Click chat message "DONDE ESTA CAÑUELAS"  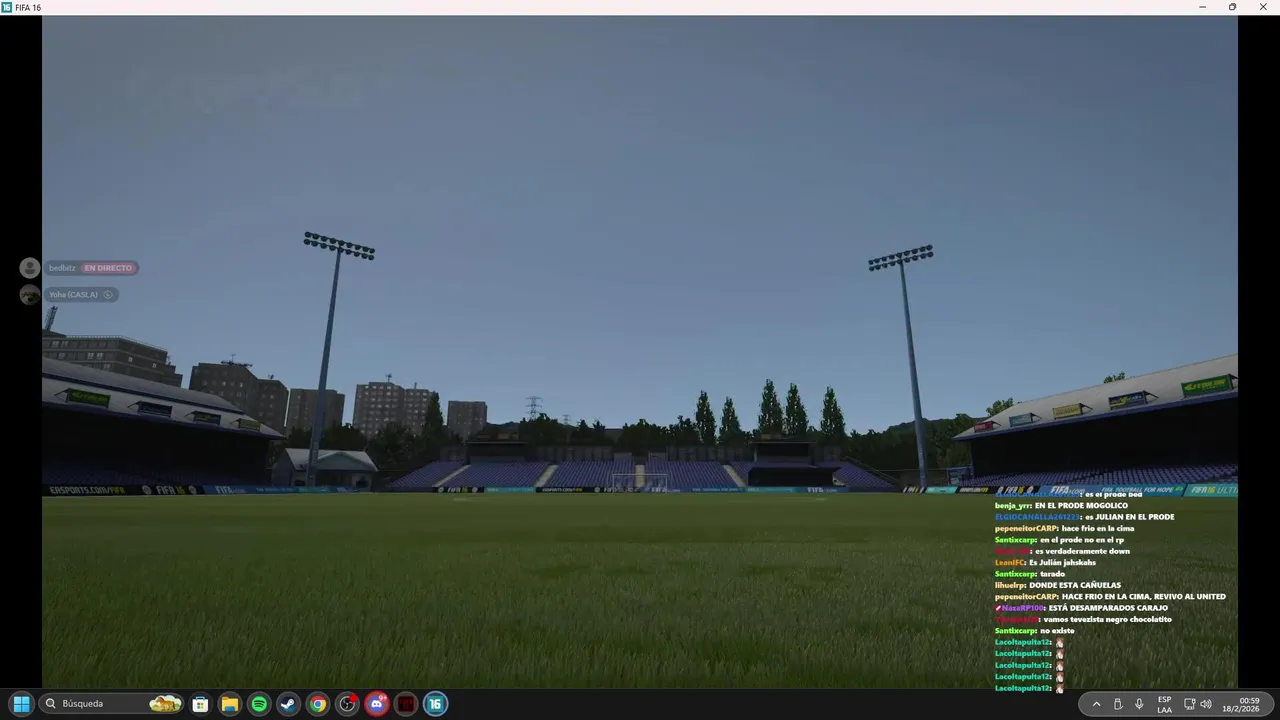(x=1075, y=585)
